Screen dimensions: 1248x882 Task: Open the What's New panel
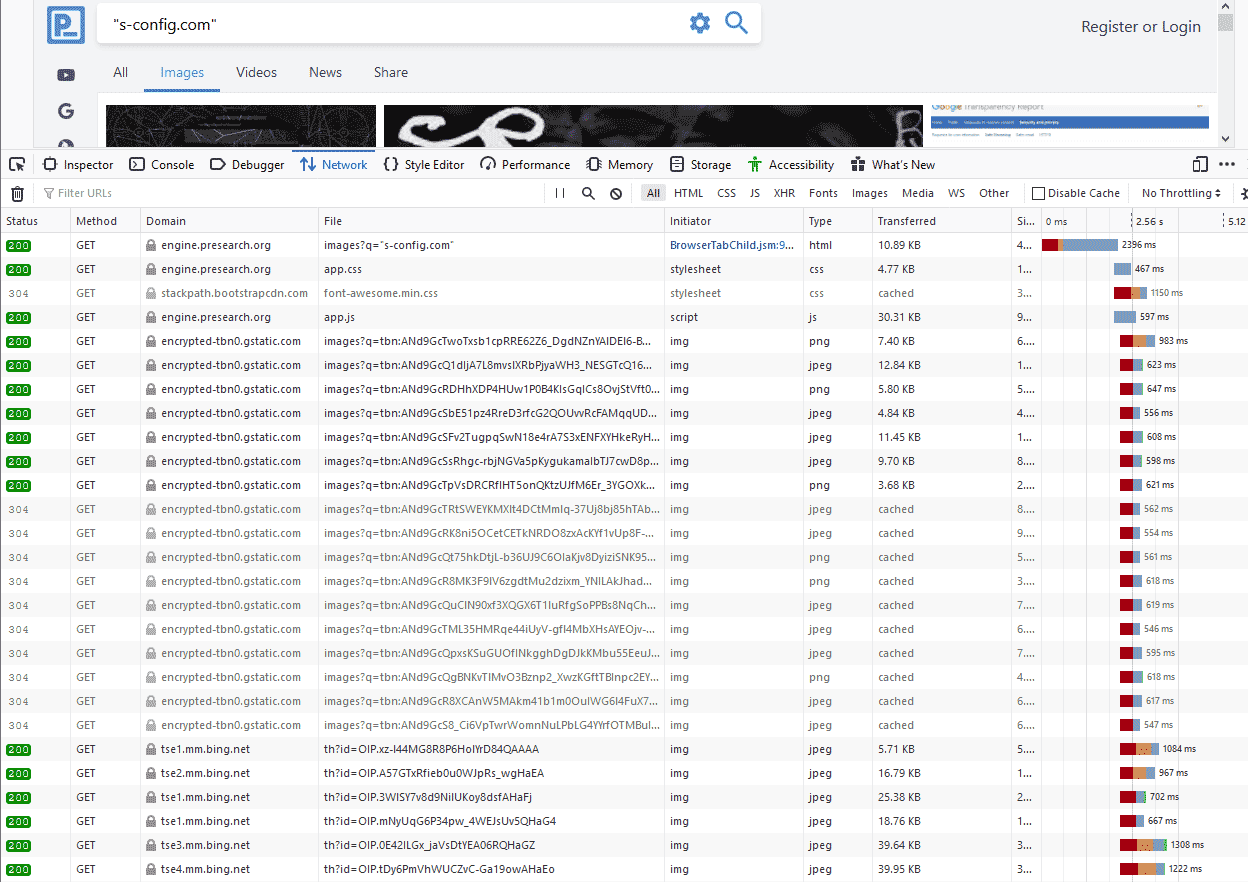[x=893, y=165]
